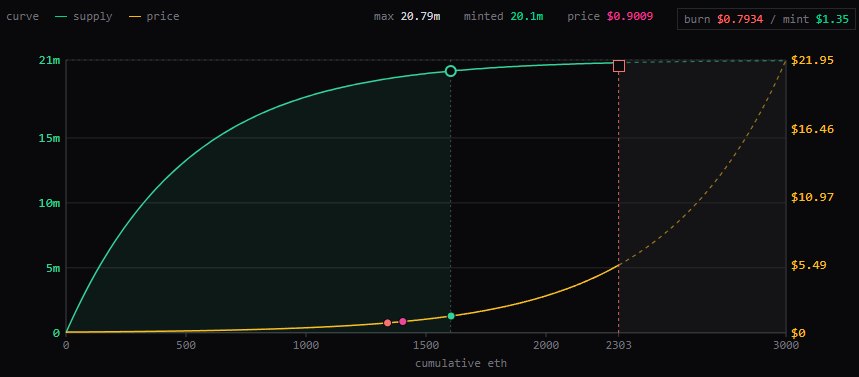Select the hollow green circle on supply curve
The image size is (859, 377).
tap(450, 71)
